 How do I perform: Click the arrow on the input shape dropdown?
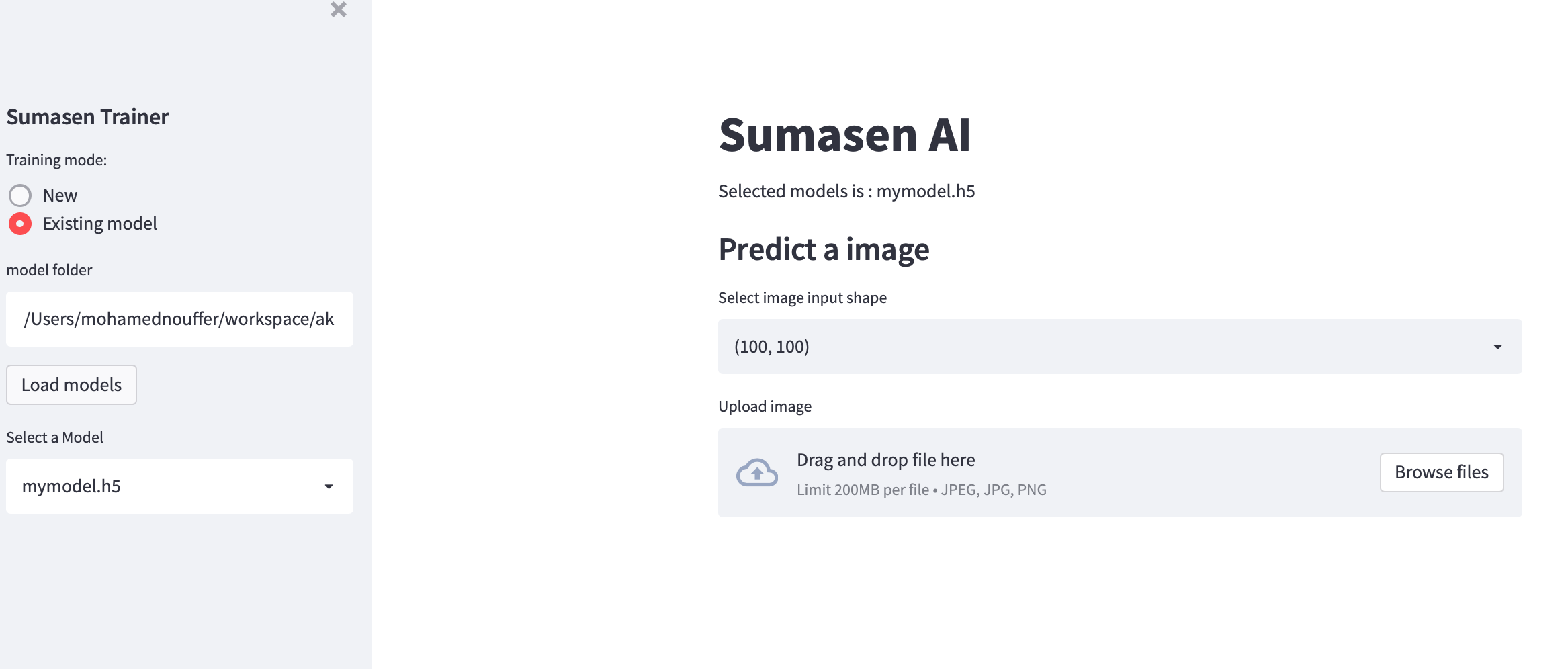pos(1497,347)
